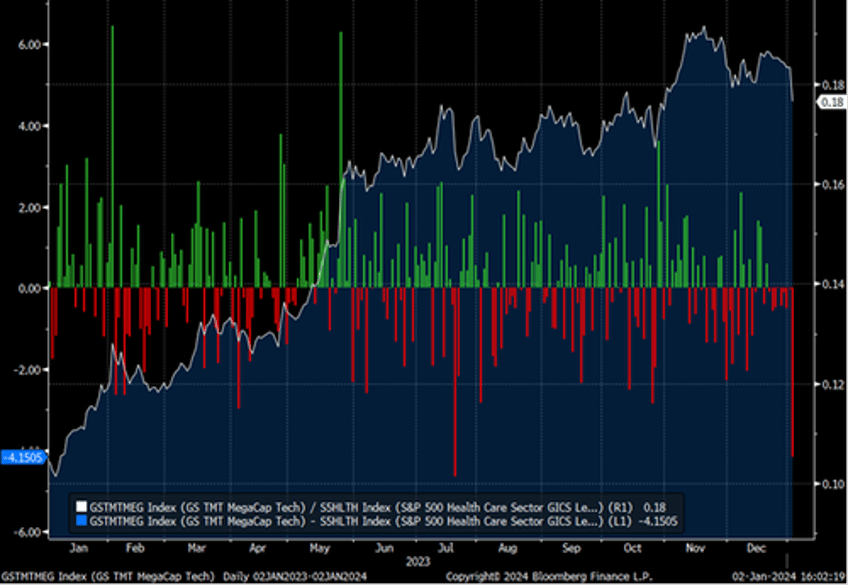Click the Nov month label on time axis
This screenshot has height=585, width=848.
[695, 548]
